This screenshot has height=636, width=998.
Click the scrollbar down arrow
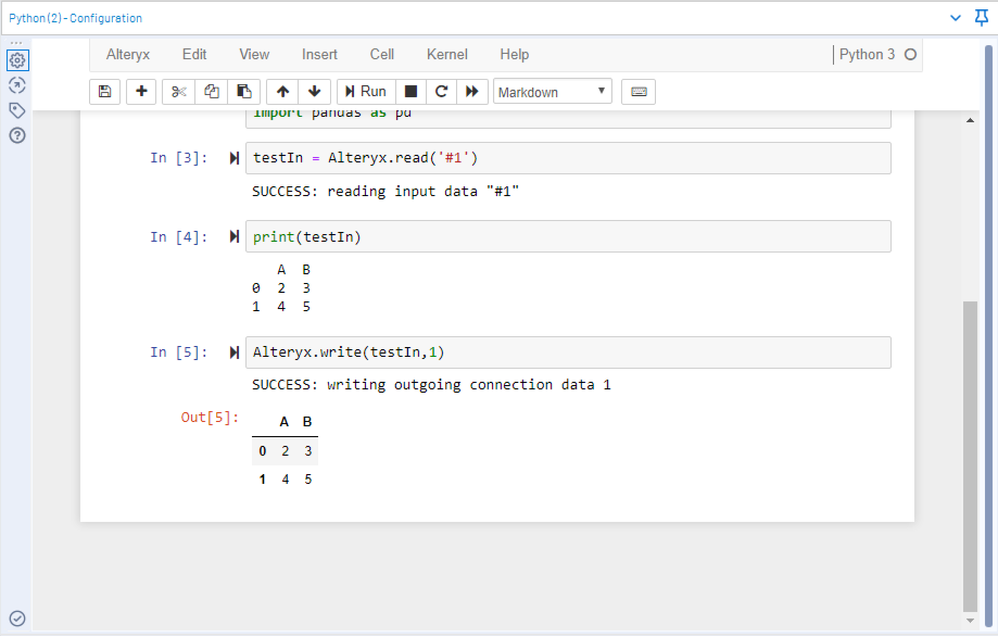click(x=970, y=620)
